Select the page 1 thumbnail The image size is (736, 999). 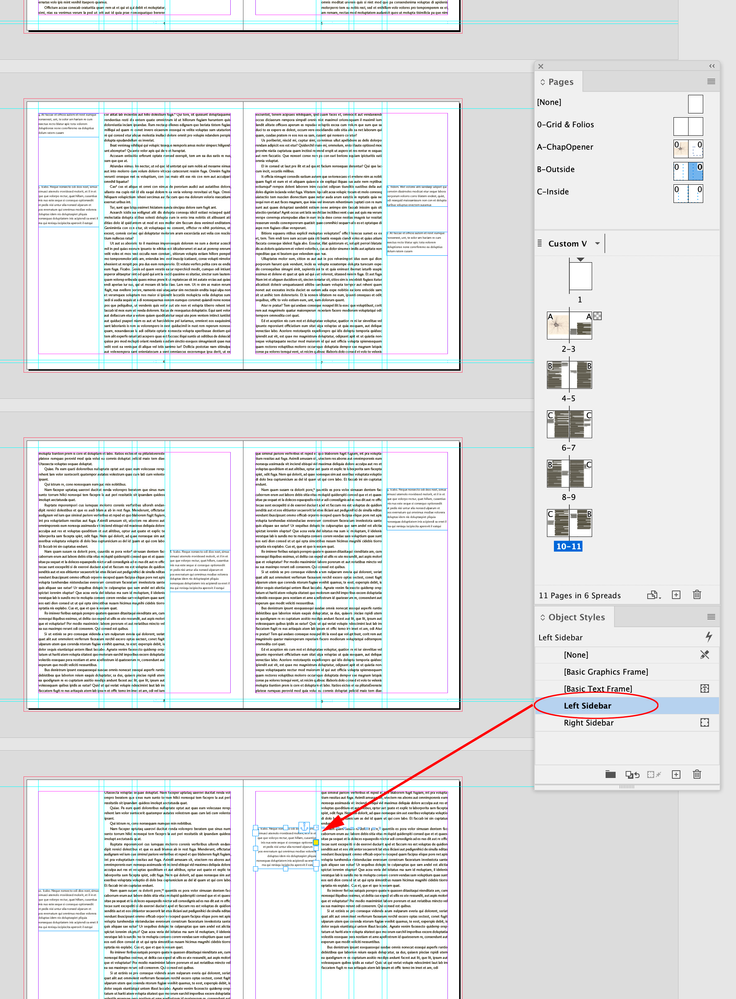click(x=581, y=278)
